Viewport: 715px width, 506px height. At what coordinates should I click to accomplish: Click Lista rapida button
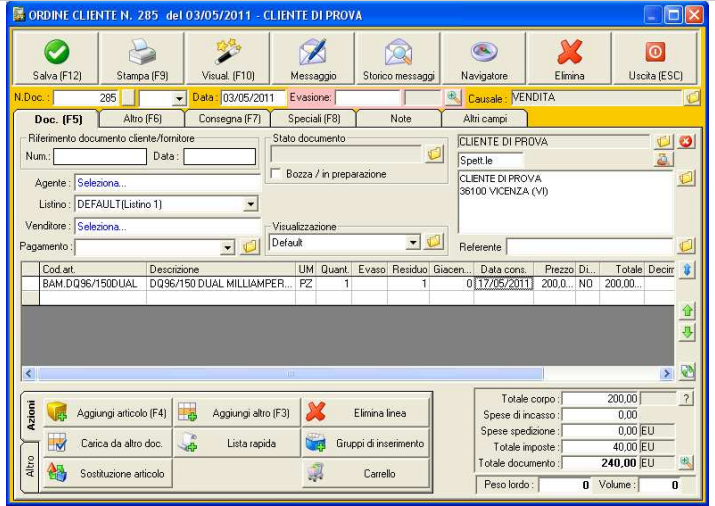(x=237, y=443)
